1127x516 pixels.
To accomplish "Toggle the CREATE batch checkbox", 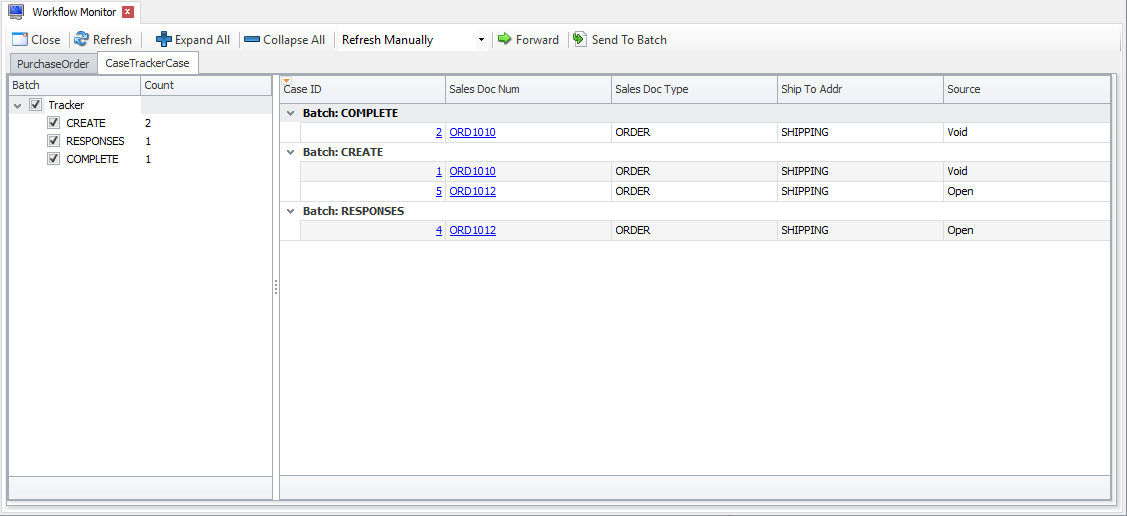I will pyautogui.click(x=54, y=123).
